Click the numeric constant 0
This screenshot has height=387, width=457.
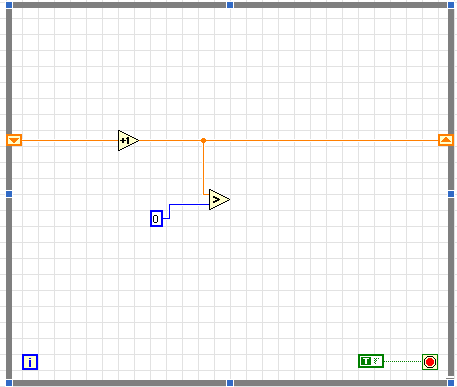coord(156,219)
